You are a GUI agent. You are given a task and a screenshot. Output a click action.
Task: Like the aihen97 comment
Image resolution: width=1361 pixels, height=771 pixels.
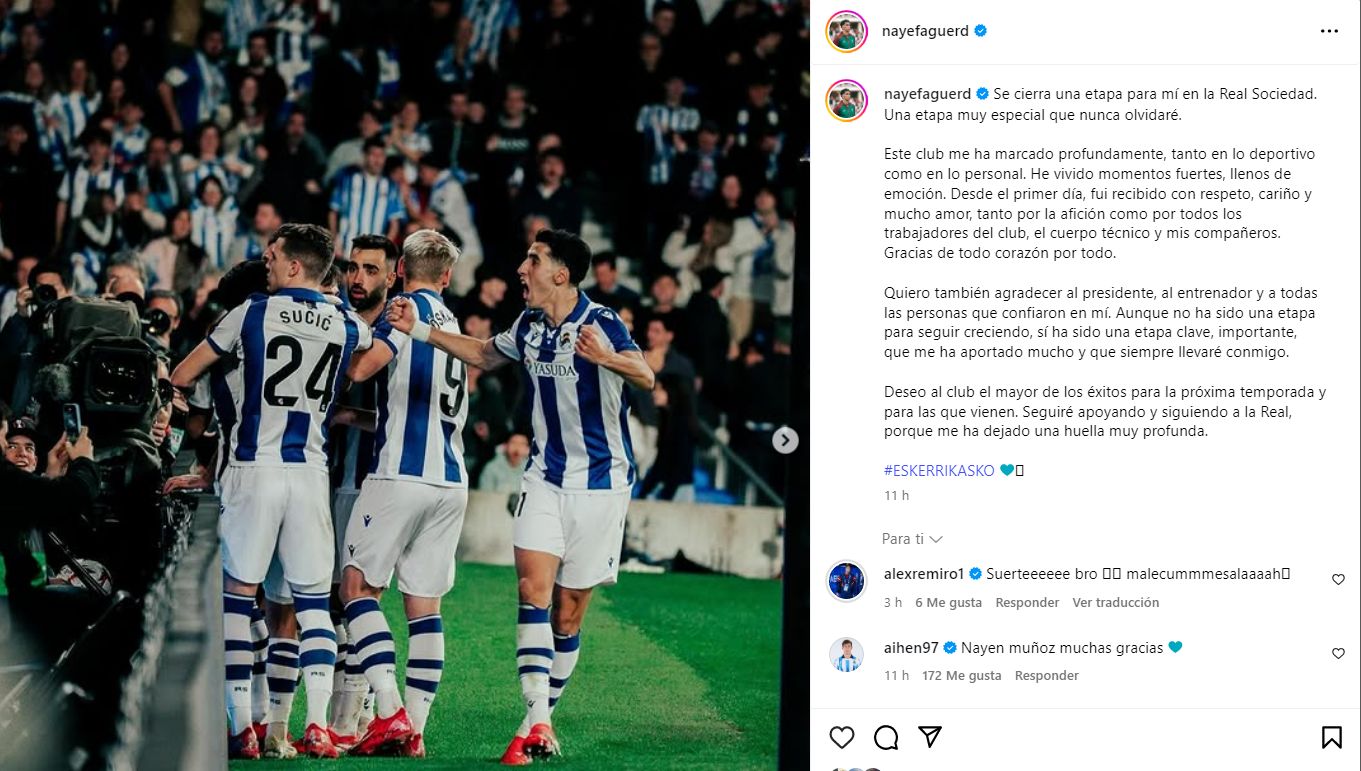(1338, 653)
